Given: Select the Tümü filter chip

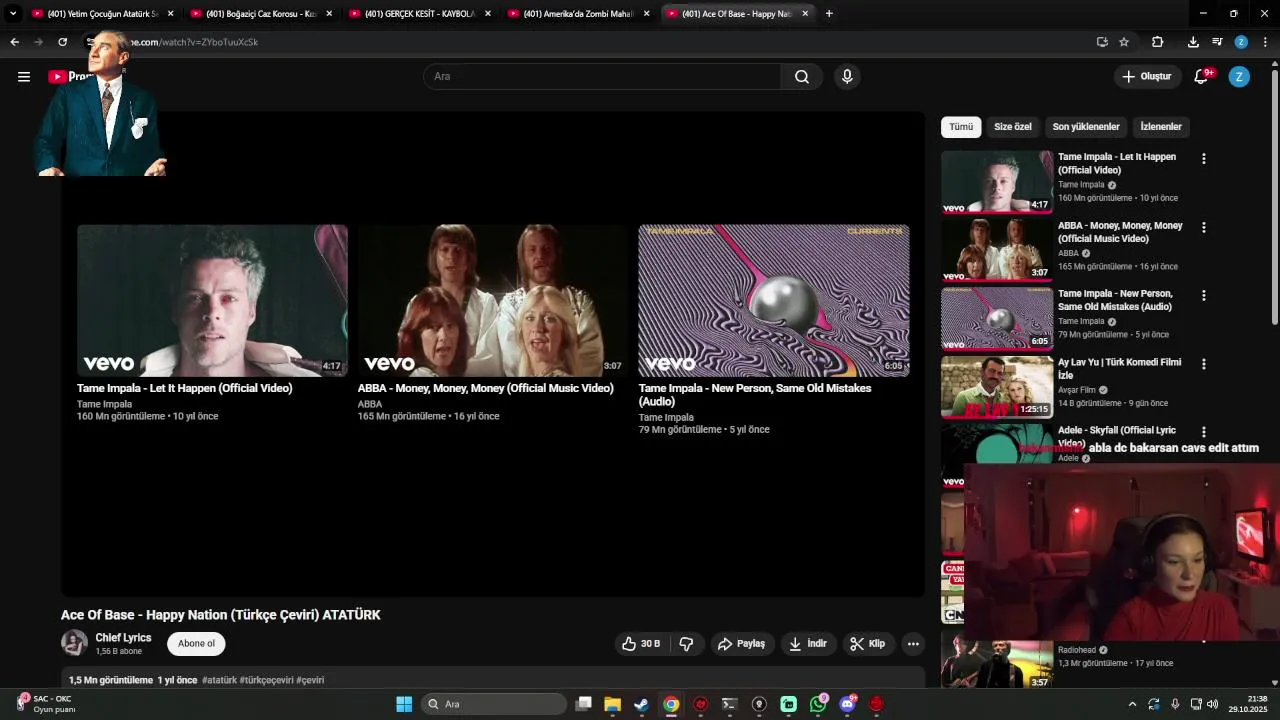Looking at the screenshot, I should tap(961, 127).
